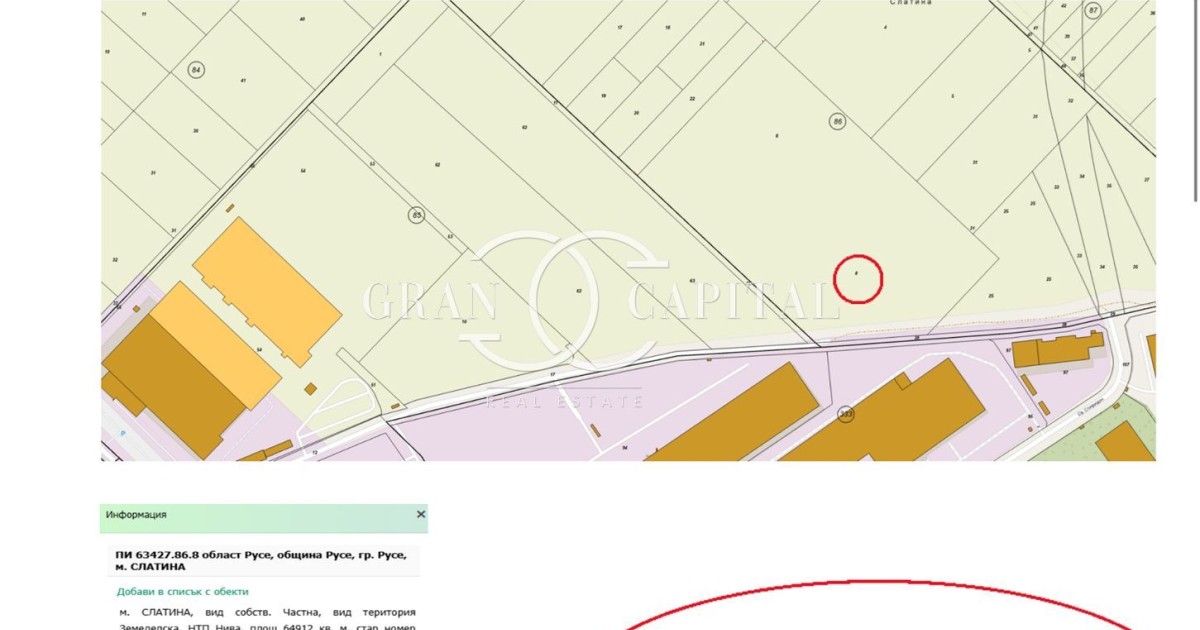Click the Информация panel title

[136, 515]
